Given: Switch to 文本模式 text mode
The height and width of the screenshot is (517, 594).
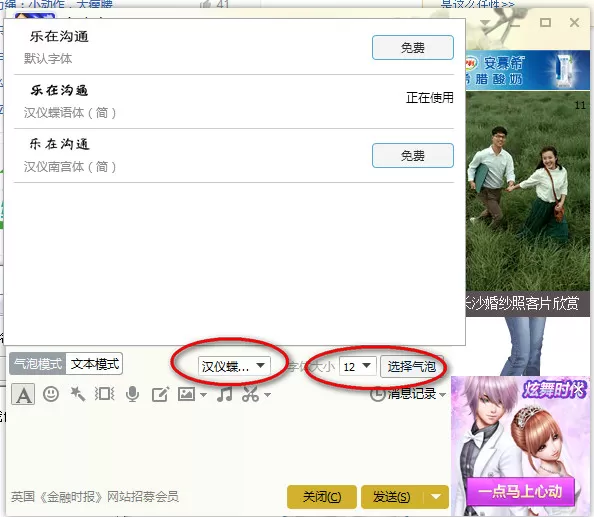Looking at the screenshot, I should coord(95,364).
